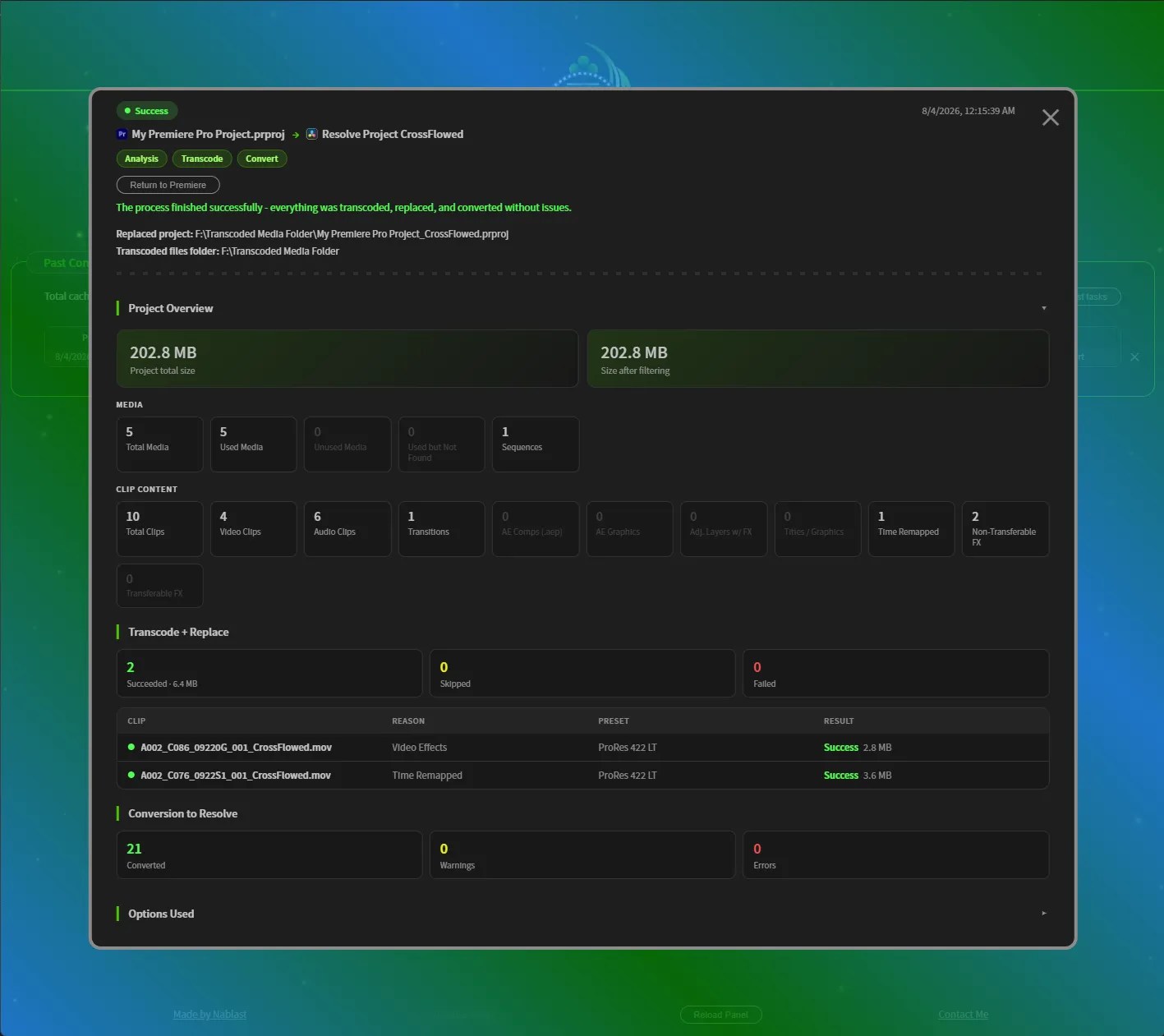1164x1036 pixels.
Task: Dismiss the past task using the small X behind the dialog
Action: coord(1134,357)
